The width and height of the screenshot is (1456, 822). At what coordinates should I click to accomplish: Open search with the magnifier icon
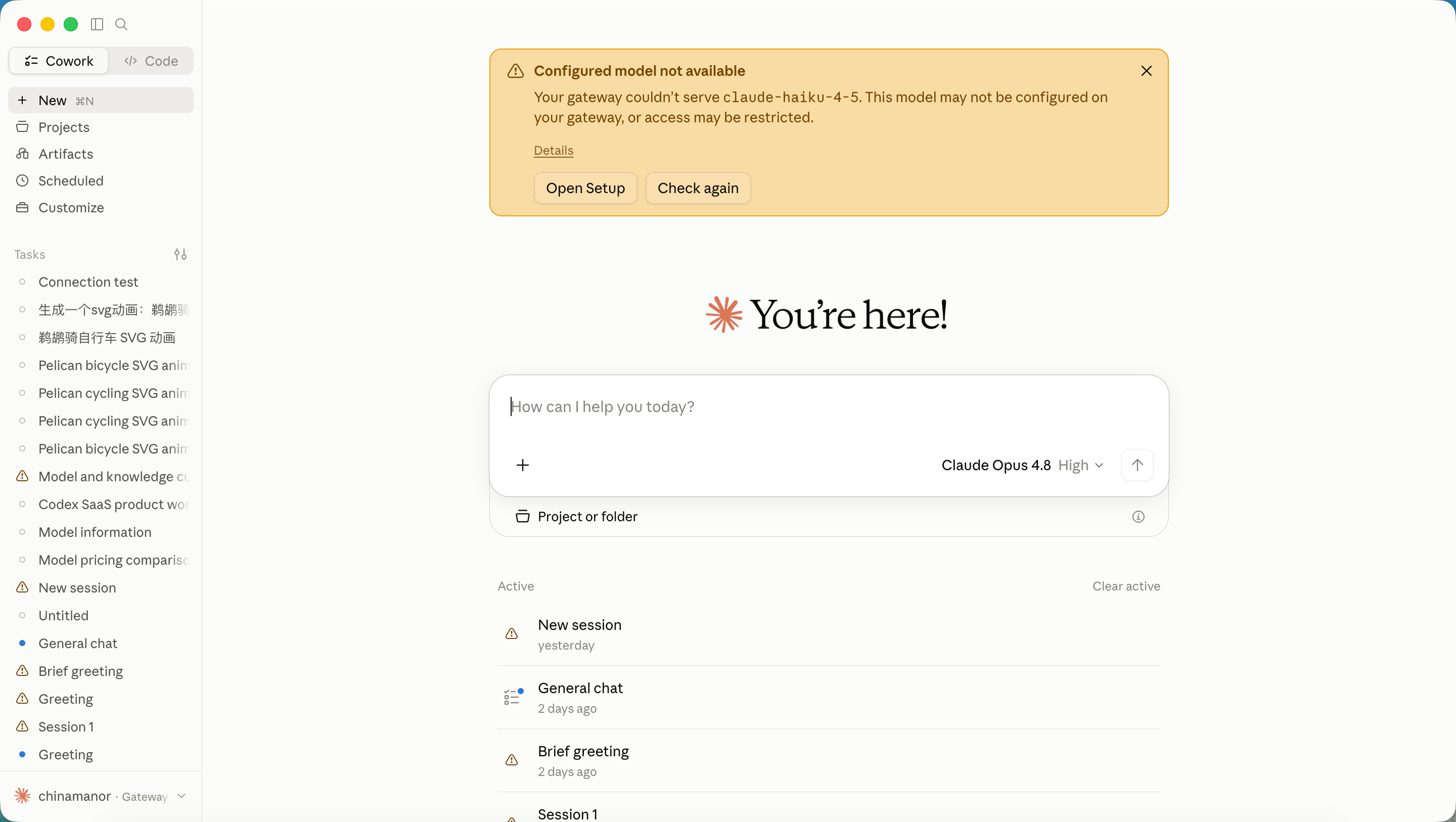(121, 24)
